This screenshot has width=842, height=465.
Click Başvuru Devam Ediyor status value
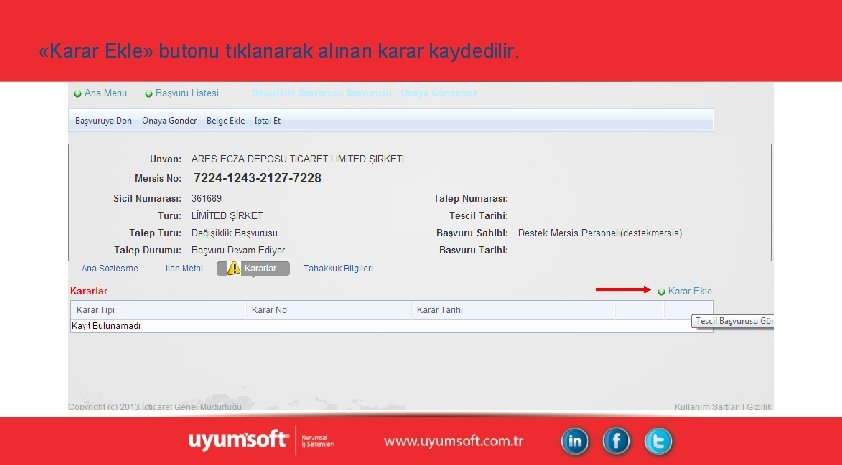click(238, 250)
